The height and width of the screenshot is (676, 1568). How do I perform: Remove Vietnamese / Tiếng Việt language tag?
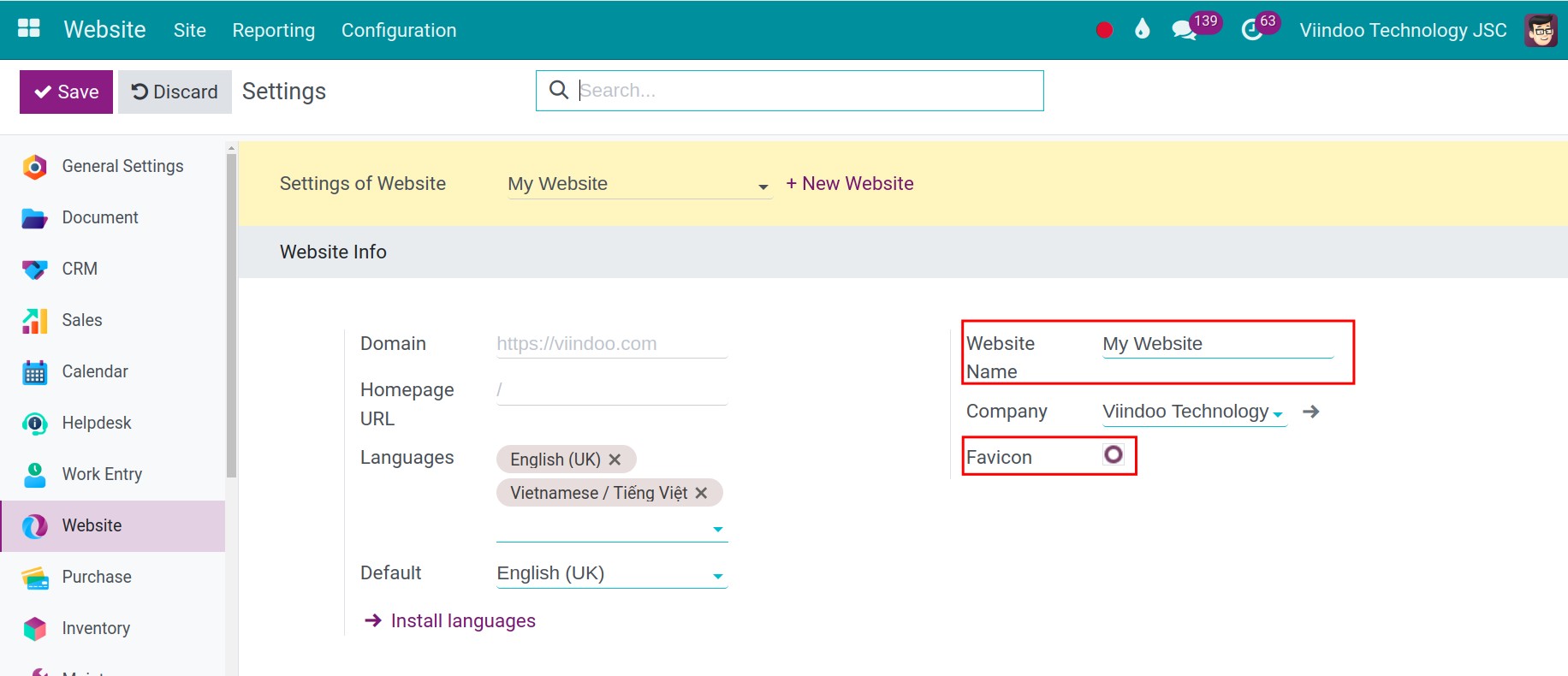701,493
